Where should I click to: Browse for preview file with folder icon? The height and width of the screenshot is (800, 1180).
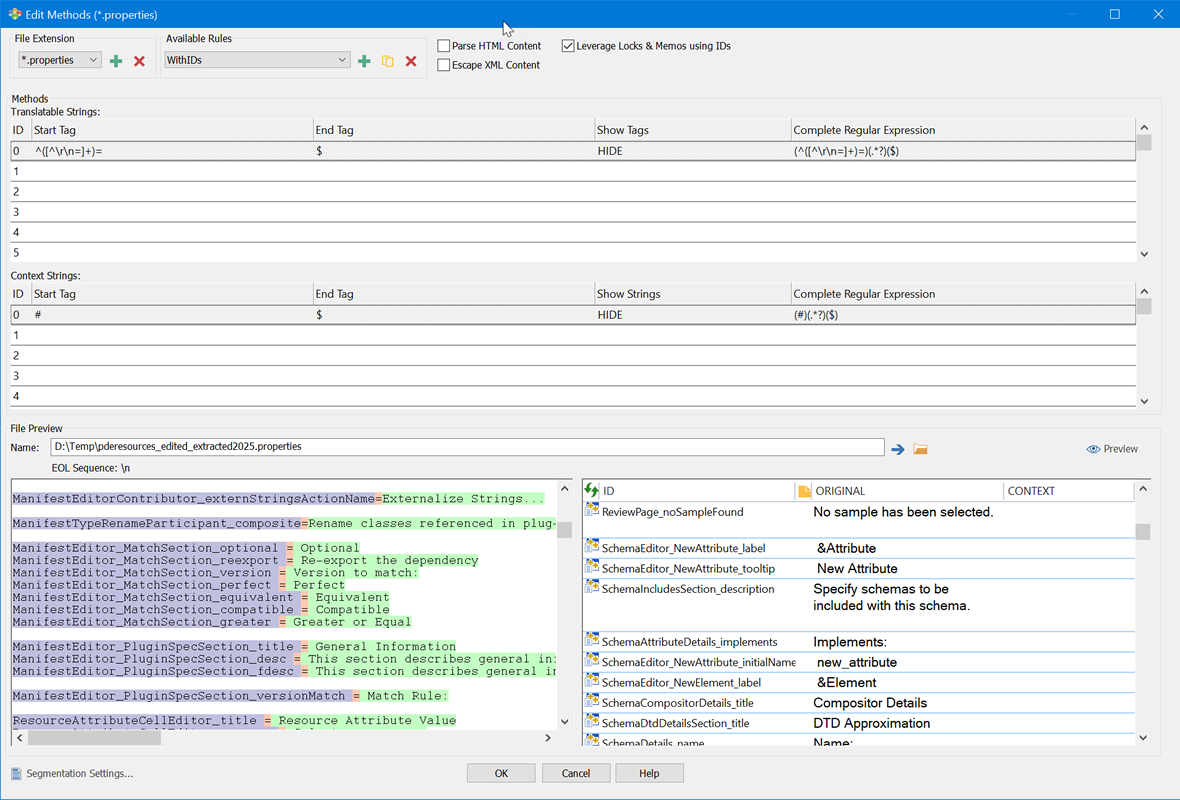pyautogui.click(x=920, y=449)
